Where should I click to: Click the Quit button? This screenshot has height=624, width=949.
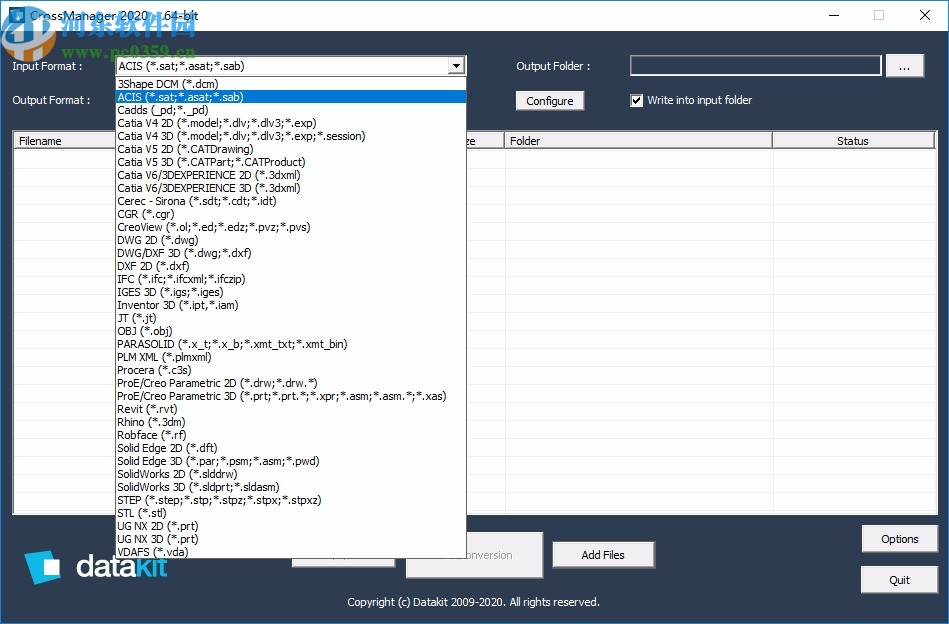coord(899,579)
